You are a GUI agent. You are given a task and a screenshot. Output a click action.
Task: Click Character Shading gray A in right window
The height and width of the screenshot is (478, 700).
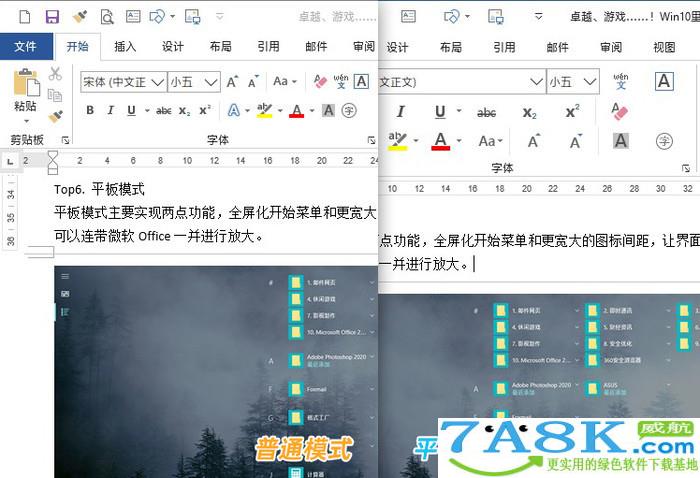click(x=621, y=141)
